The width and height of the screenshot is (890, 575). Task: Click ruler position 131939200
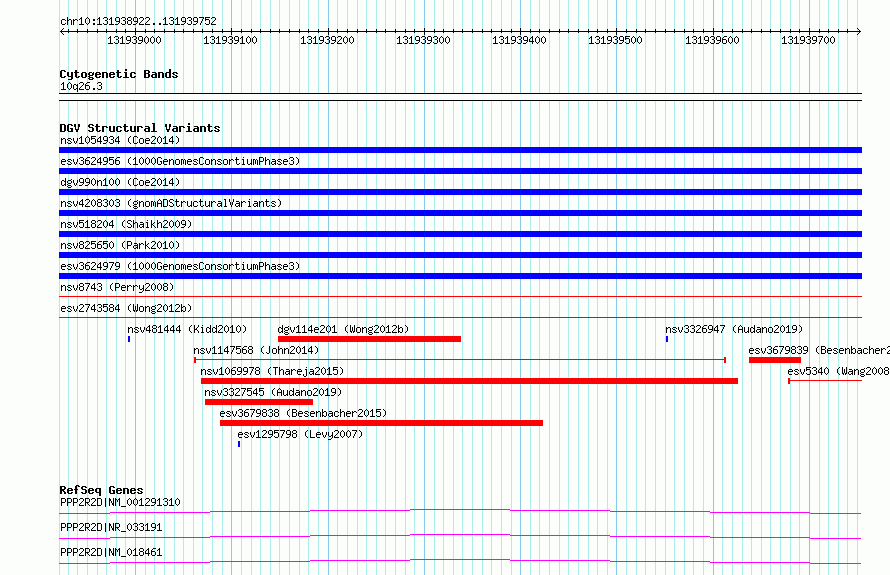pyautogui.click(x=327, y=40)
